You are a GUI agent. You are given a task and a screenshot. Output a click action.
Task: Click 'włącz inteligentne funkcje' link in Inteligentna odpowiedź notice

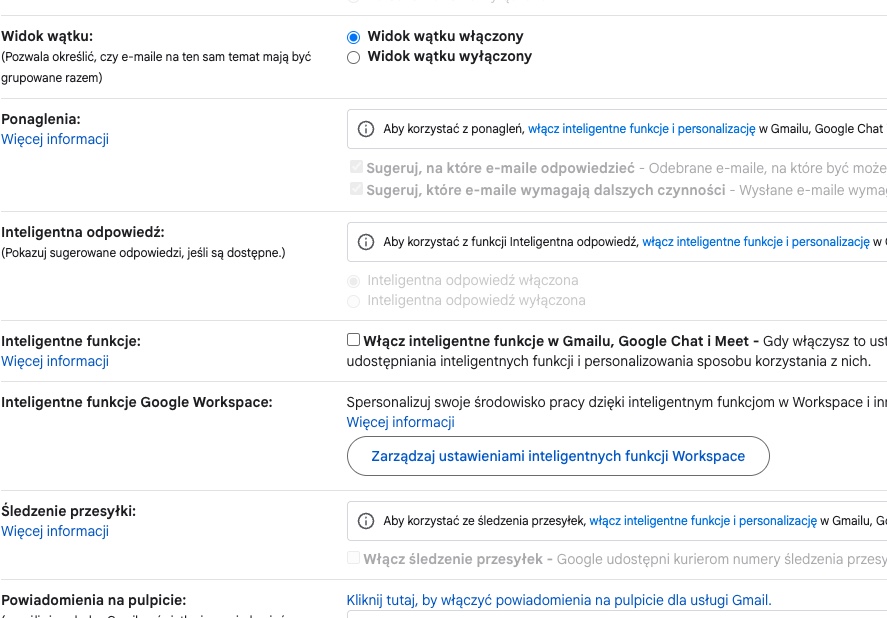click(x=756, y=242)
